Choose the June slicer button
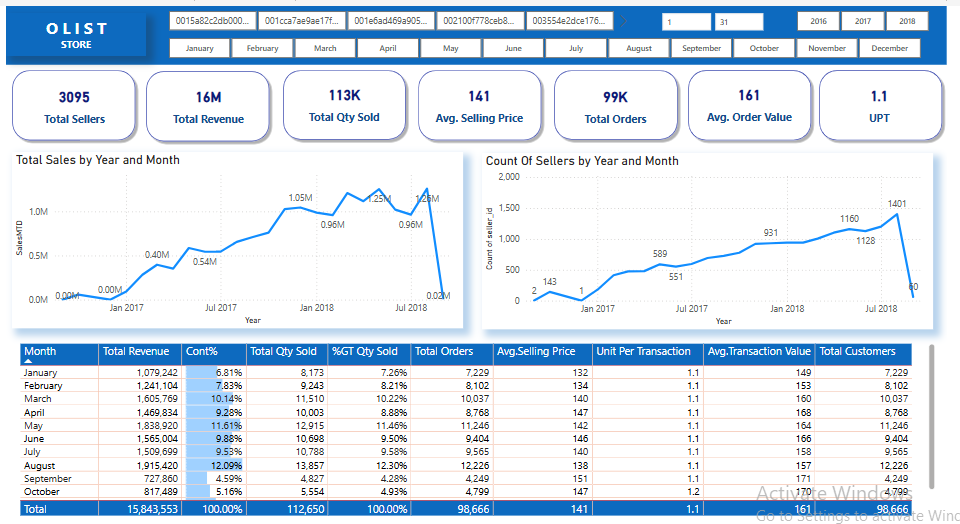Image resolution: width=960 pixels, height=524 pixels. click(513, 48)
